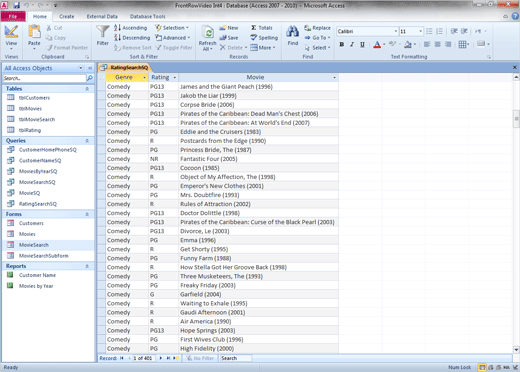Screen dimensions: 520x372
Task: Click the Find binoculars icon
Action: tap(292, 32)
